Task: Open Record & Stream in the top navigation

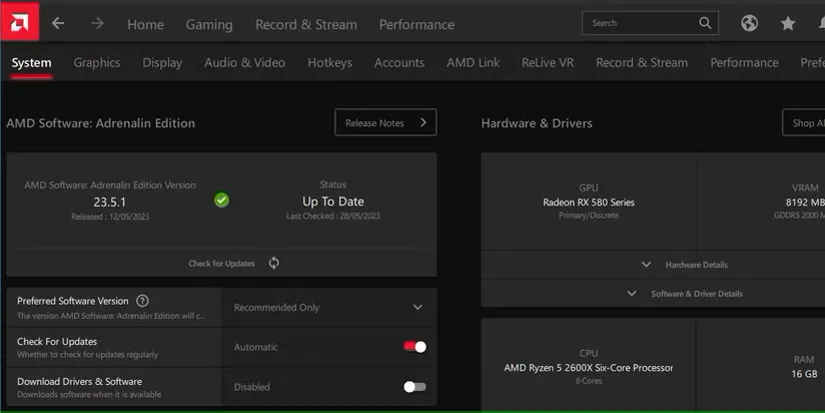Action: 306,24
